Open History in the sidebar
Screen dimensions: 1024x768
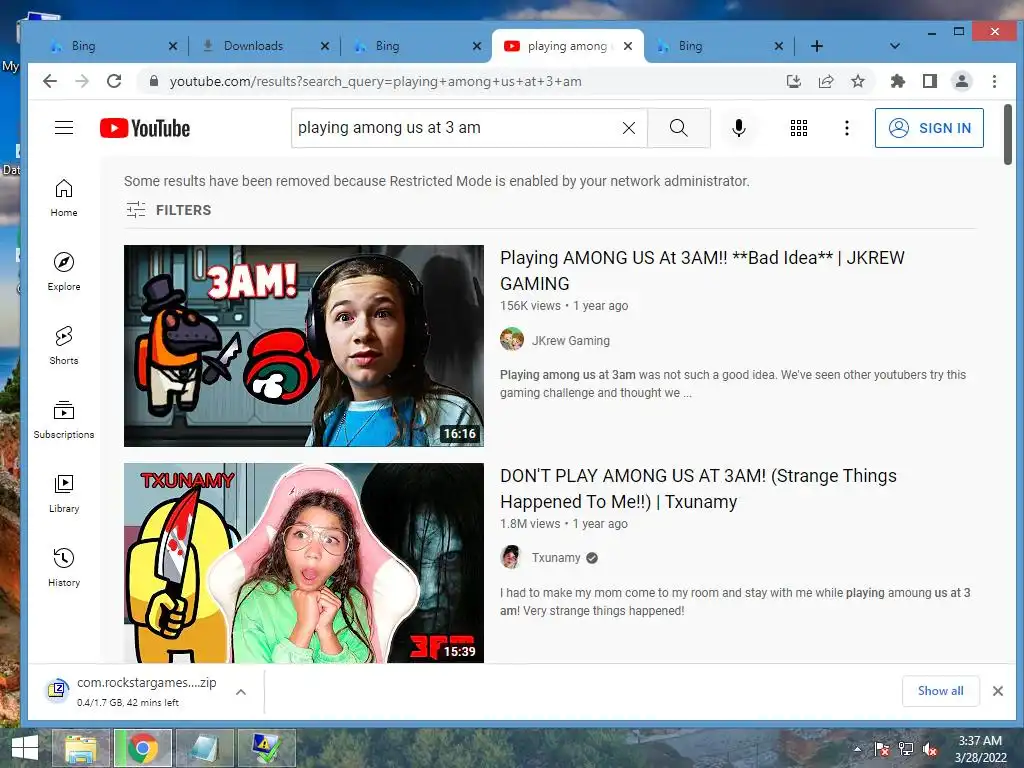pyautogui.click(x=64, y=567)
